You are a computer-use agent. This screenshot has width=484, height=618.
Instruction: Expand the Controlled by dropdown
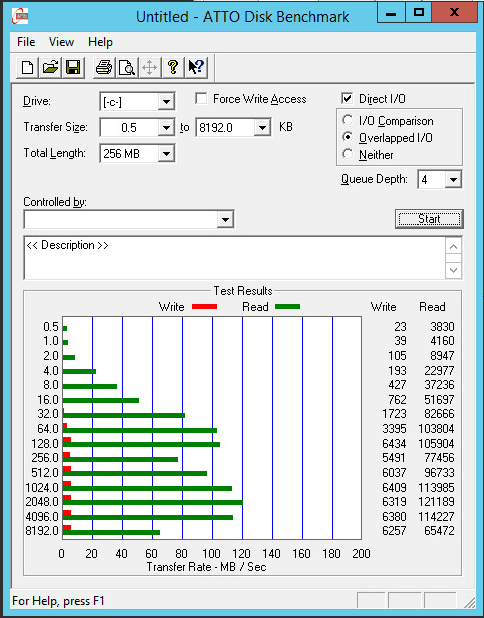click(x=225, y=220)
